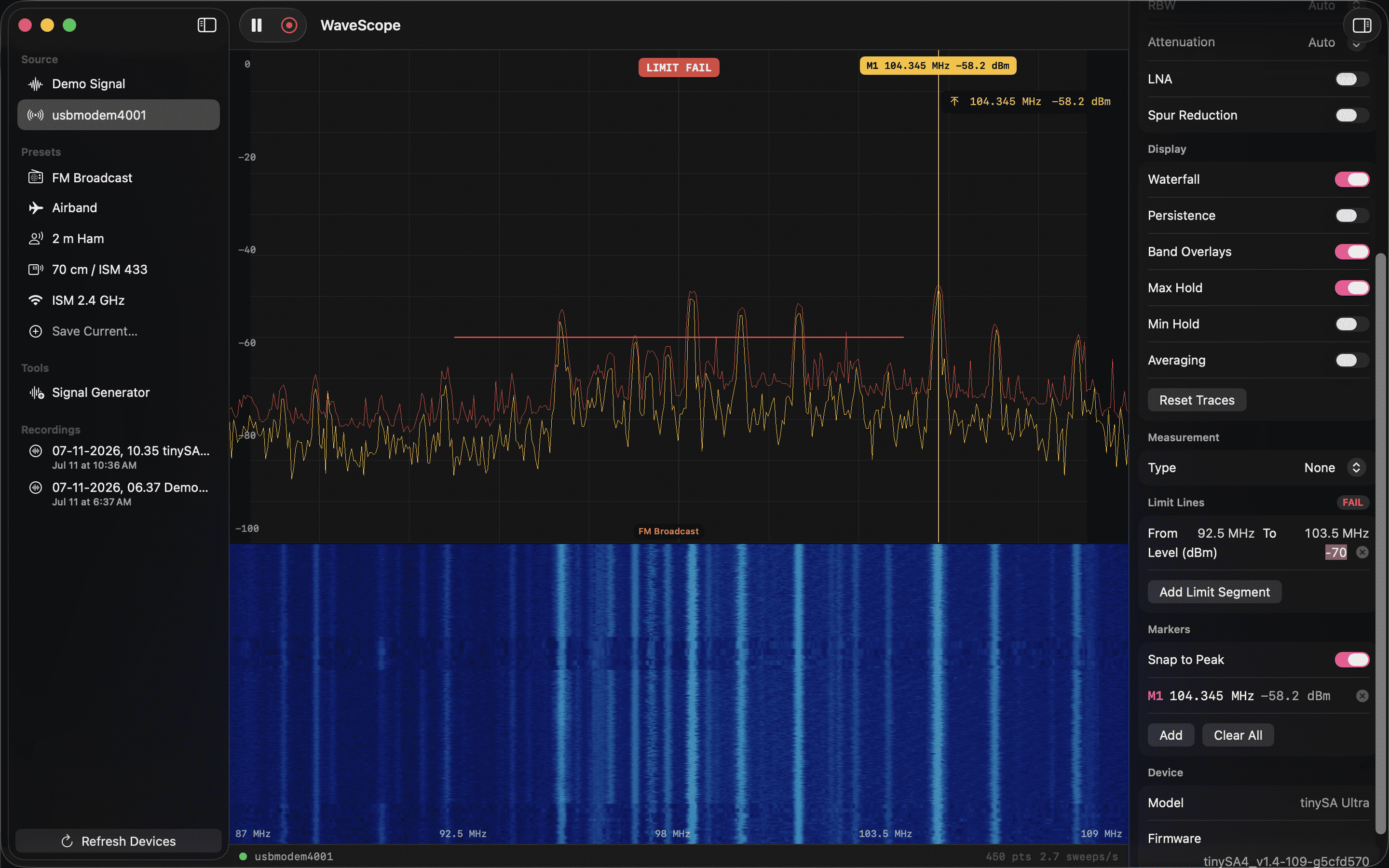Click the Demo Signal waveform icon
Image resolution: width=1389 pixels, height=868 pixels.
(36, 84)
